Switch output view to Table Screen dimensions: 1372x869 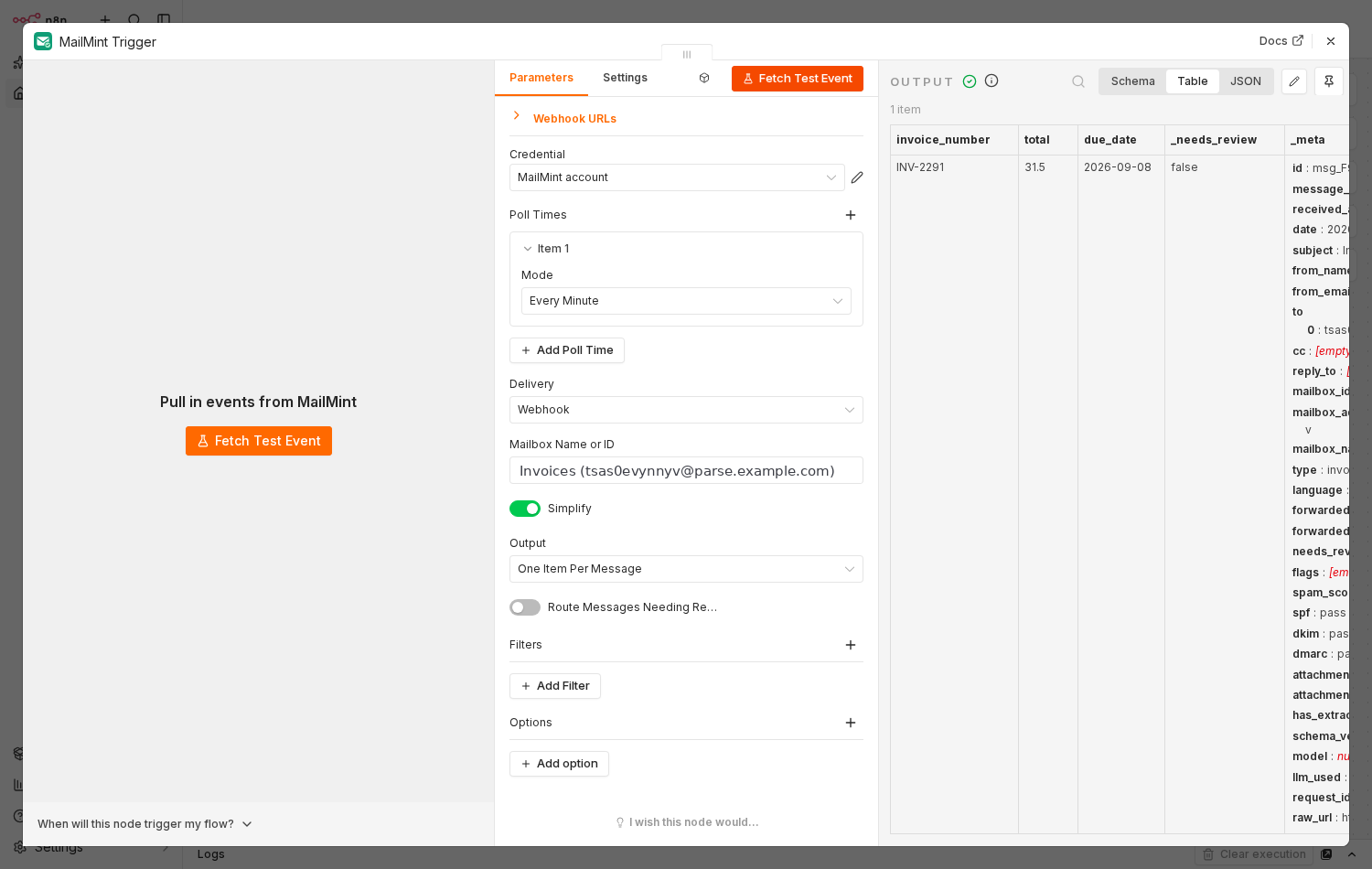point(1193,81)
